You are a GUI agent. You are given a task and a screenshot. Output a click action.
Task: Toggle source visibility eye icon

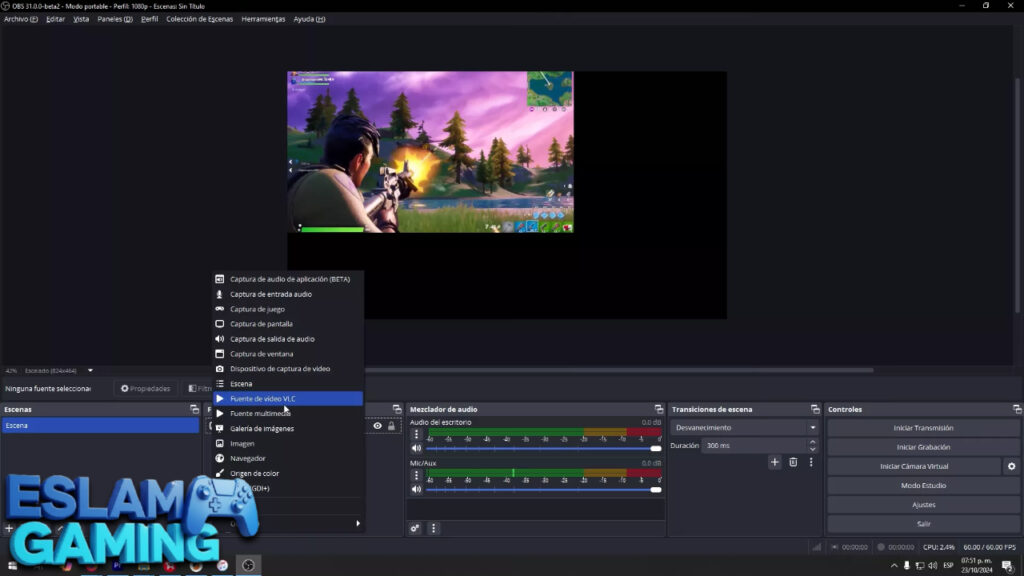pyautogui.click(x=377, y=426)
